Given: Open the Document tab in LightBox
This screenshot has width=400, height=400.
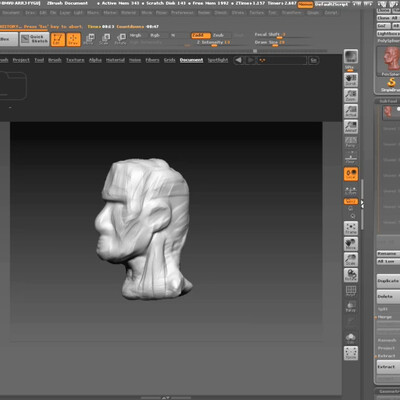Looking at the screenshot, I should tap(191, 60).
